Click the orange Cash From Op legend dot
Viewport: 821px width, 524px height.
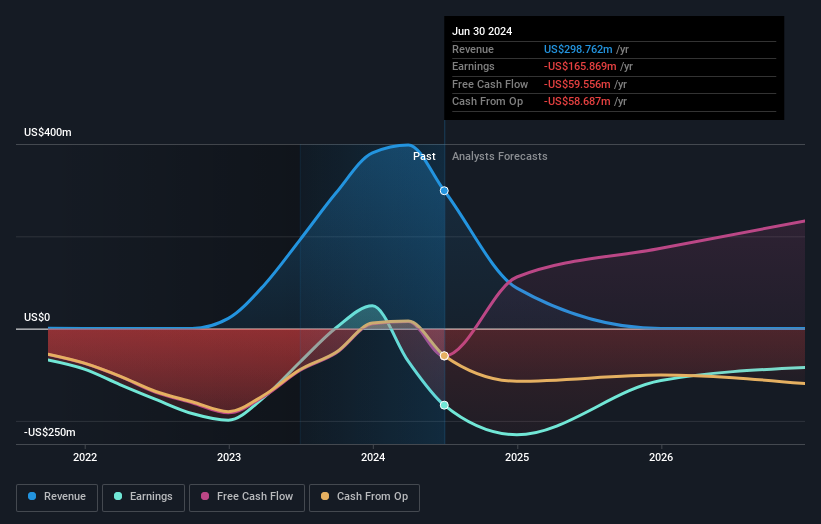[x=325, y=496]
